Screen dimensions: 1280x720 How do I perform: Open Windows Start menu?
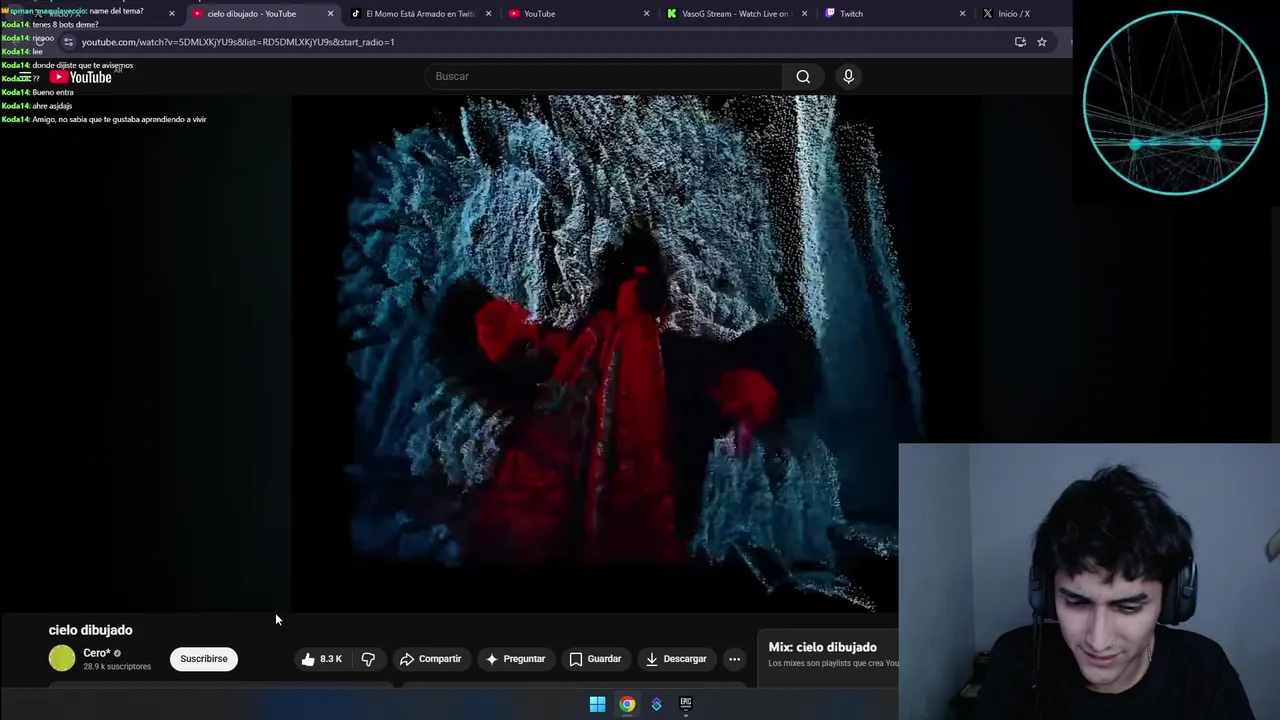coord(597,704)
